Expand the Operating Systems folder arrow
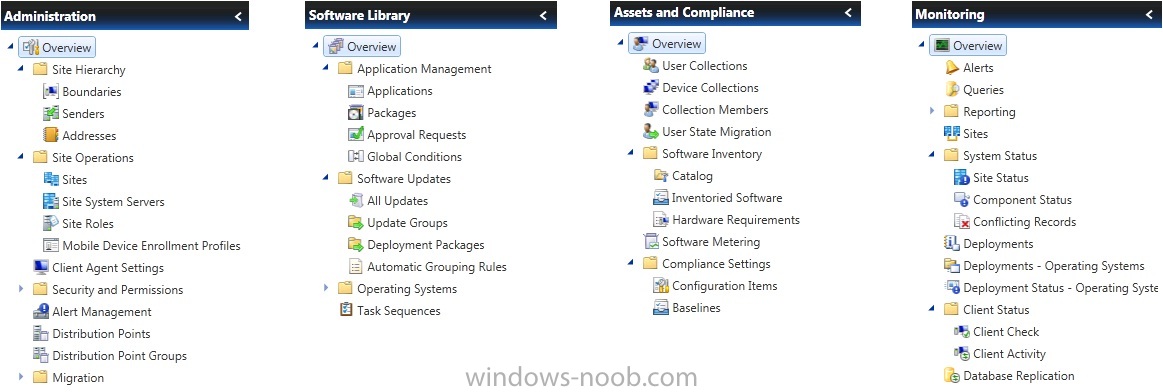Screen dimensions: 1163x392 (326, 288)
